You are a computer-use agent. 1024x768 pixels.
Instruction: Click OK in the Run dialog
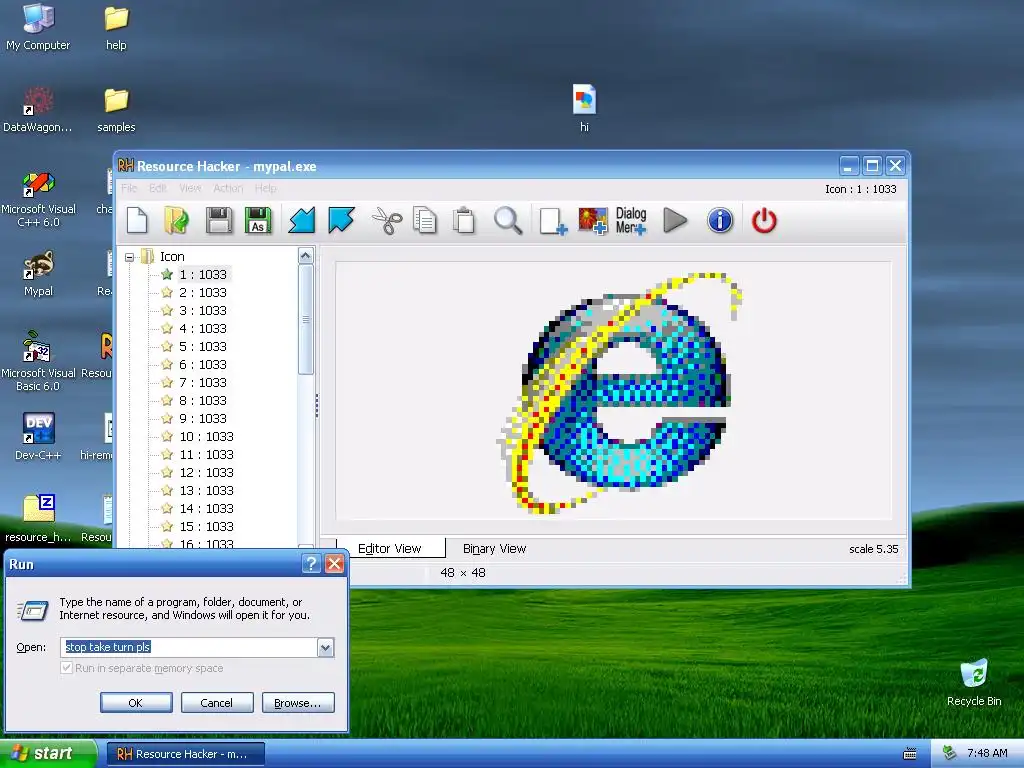136,703
